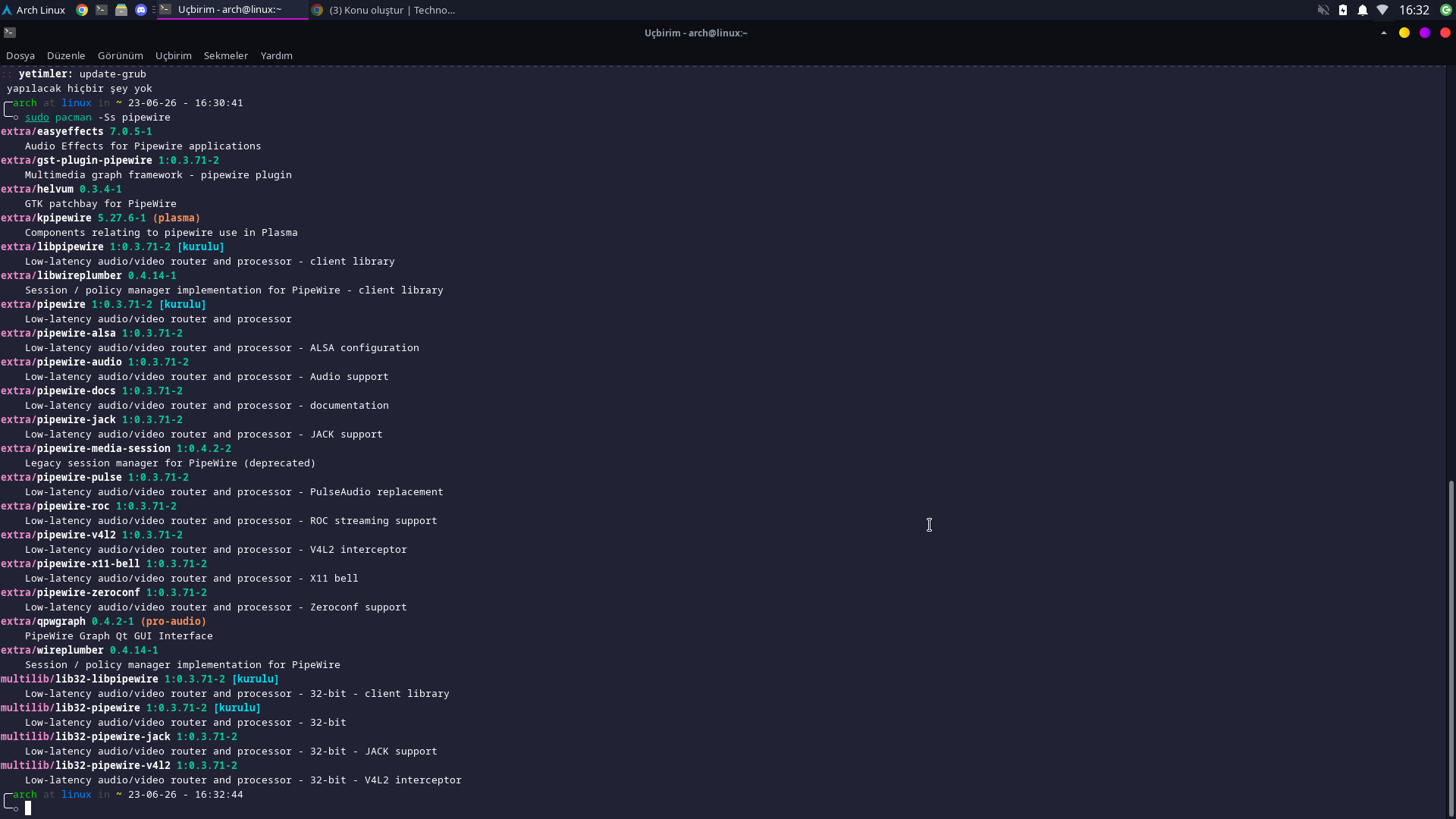Image resolution: width=1456 pixels, height=819 pixels.
Task: Open the Sekmeler menu
Action: tap(225, 55)
